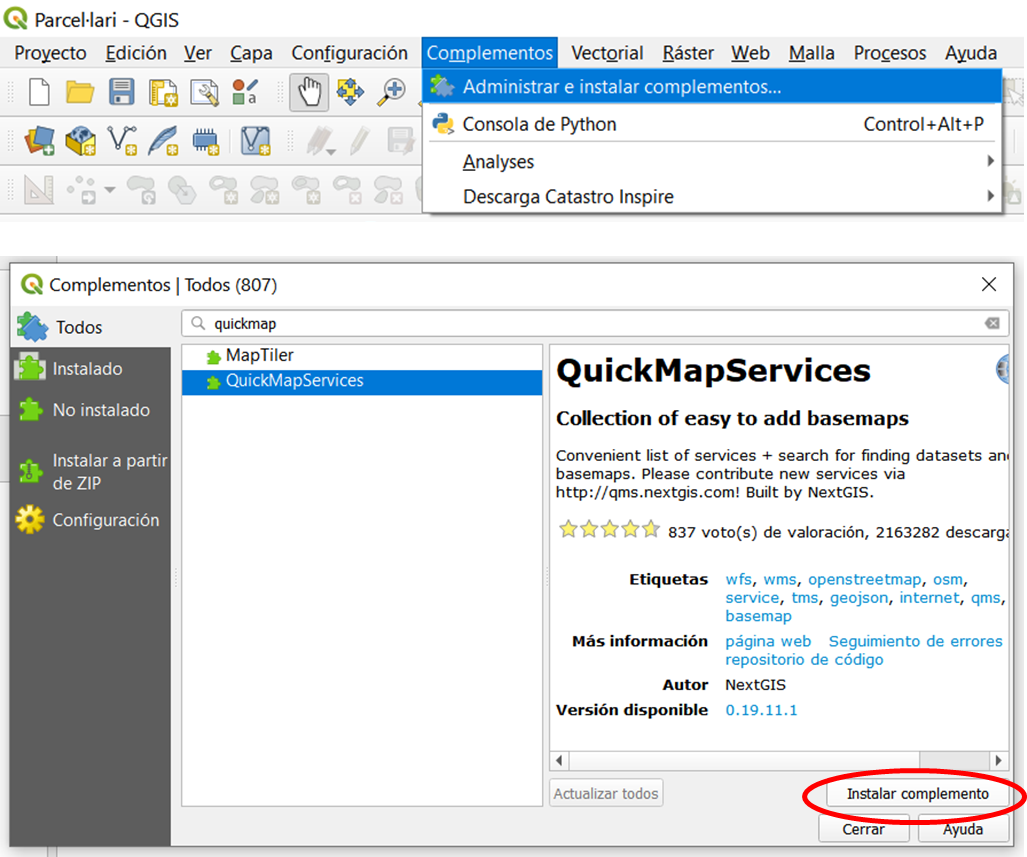Click the Instalar complemento button

(917, 793)
